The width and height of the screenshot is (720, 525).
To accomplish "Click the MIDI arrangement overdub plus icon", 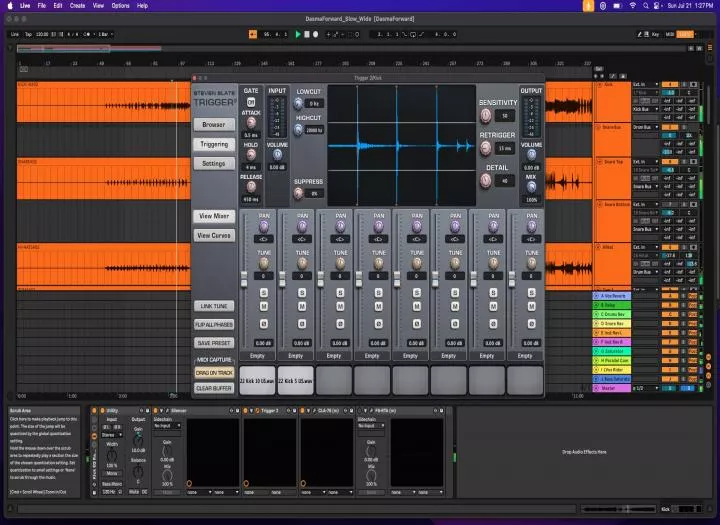I will (329, 34).
